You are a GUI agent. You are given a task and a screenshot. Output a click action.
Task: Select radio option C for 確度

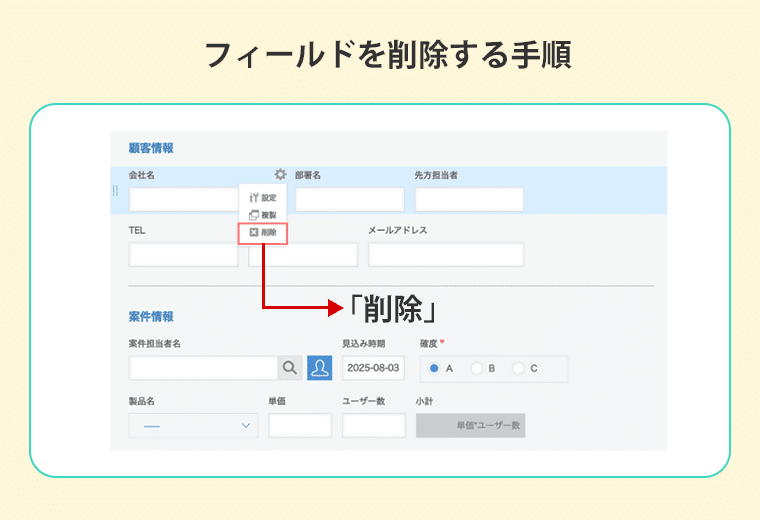coord(518,368)
